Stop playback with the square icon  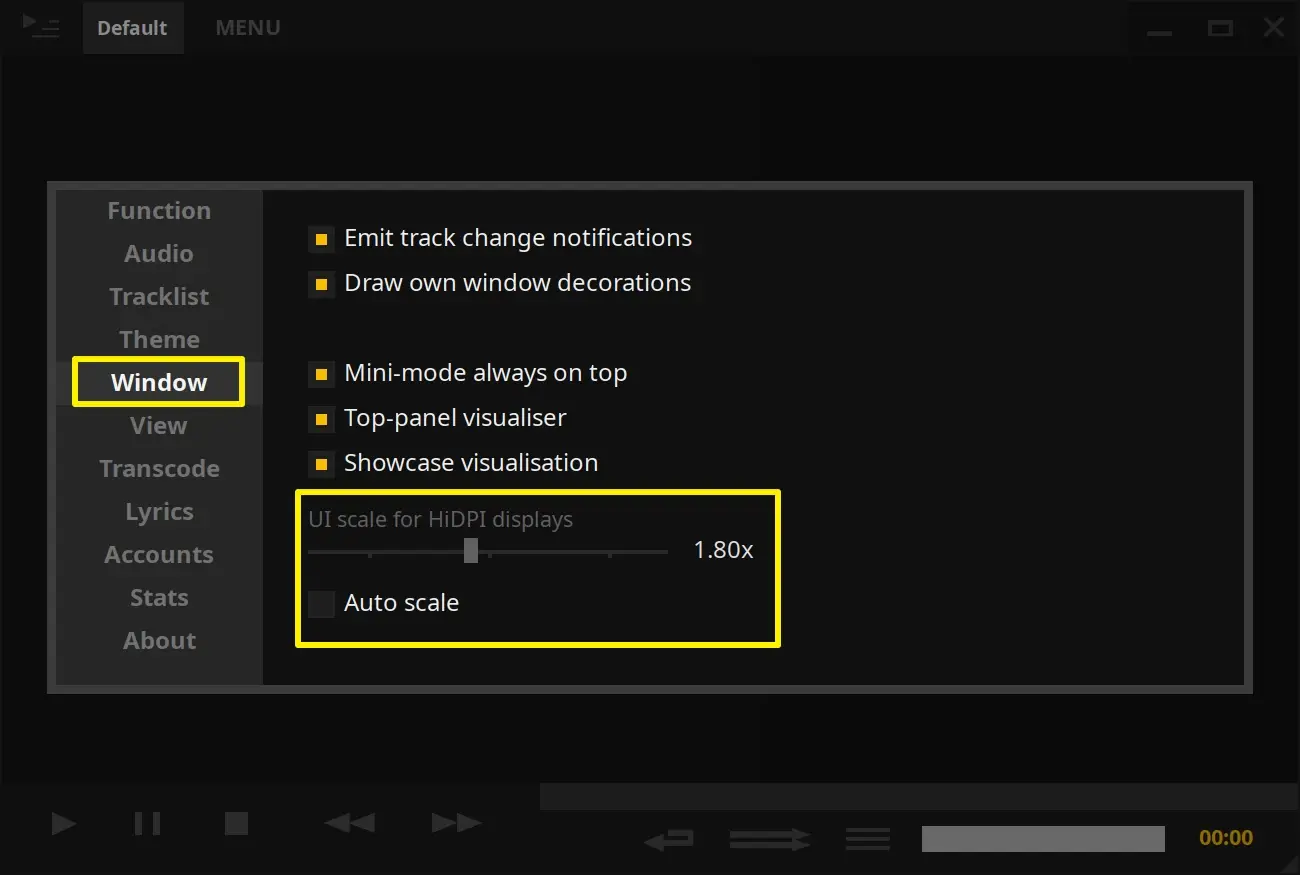236,823
